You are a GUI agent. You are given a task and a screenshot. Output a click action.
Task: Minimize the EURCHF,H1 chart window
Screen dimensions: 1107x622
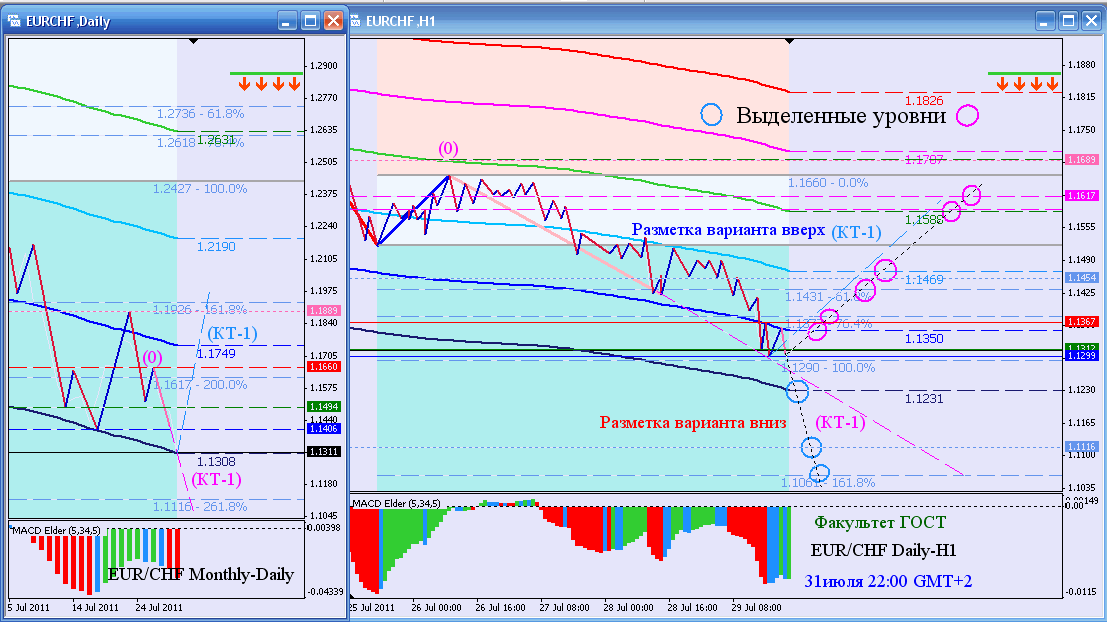click(1046, 21)
